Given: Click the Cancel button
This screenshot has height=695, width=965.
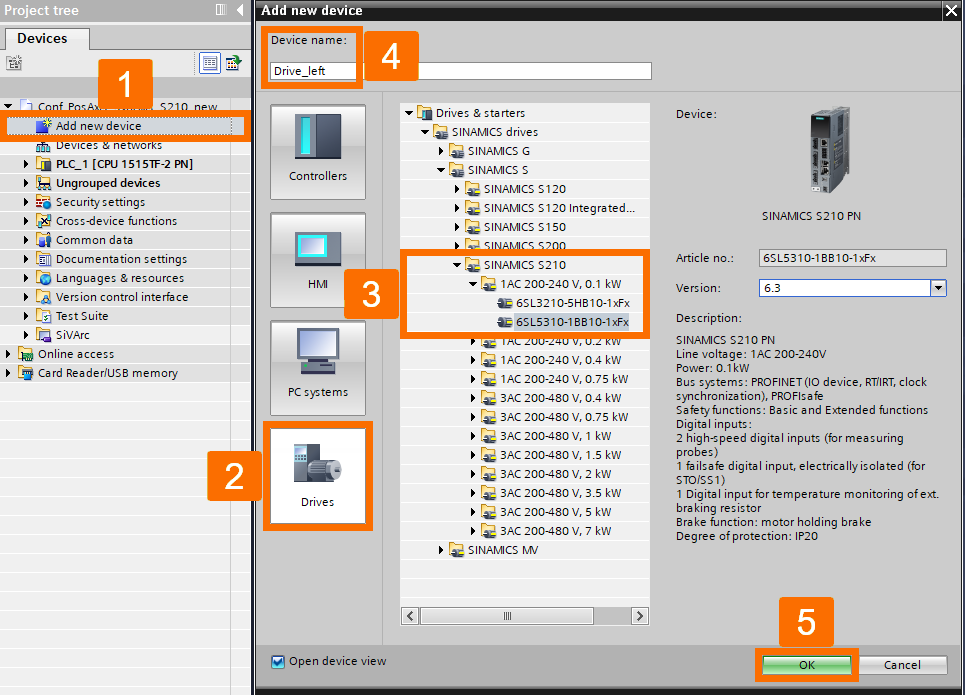Looking at the screenshot, I should (902, 665).
